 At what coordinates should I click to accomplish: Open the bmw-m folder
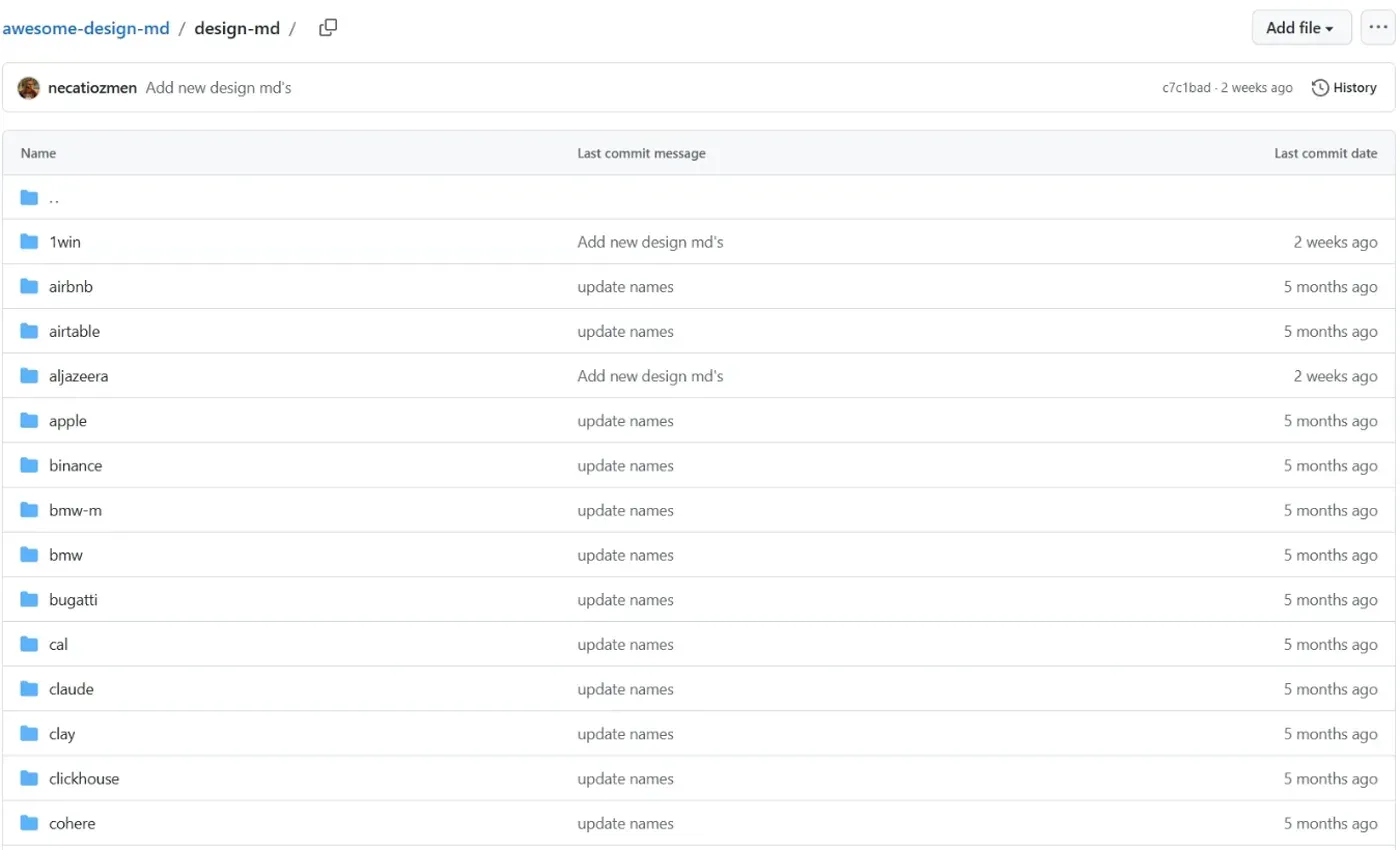(x=75, y=511)
